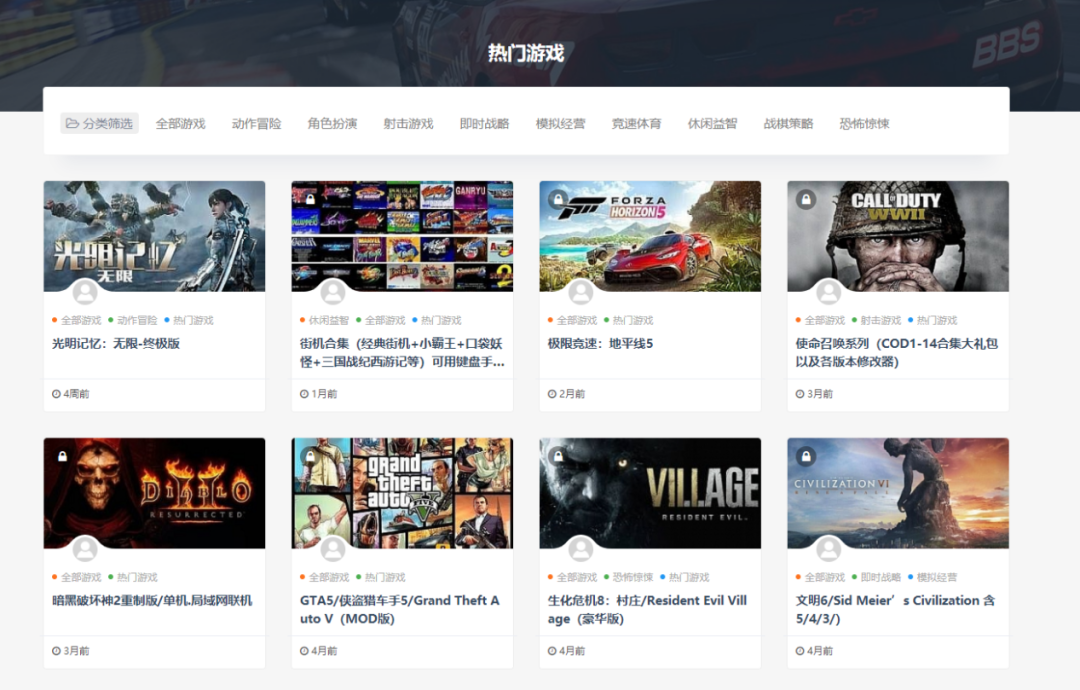
Task: Select the 恐怖惊悚 category tab
Action: [864, 123]
